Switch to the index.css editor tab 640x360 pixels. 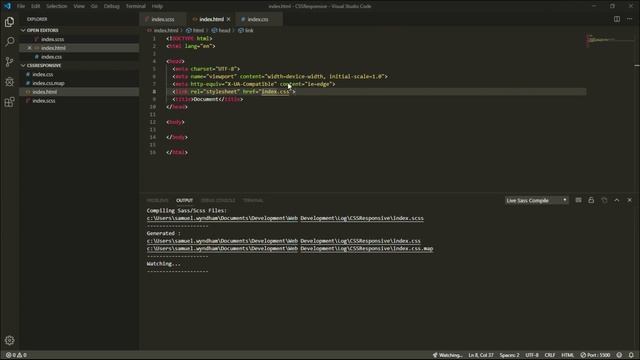point(258,19)
